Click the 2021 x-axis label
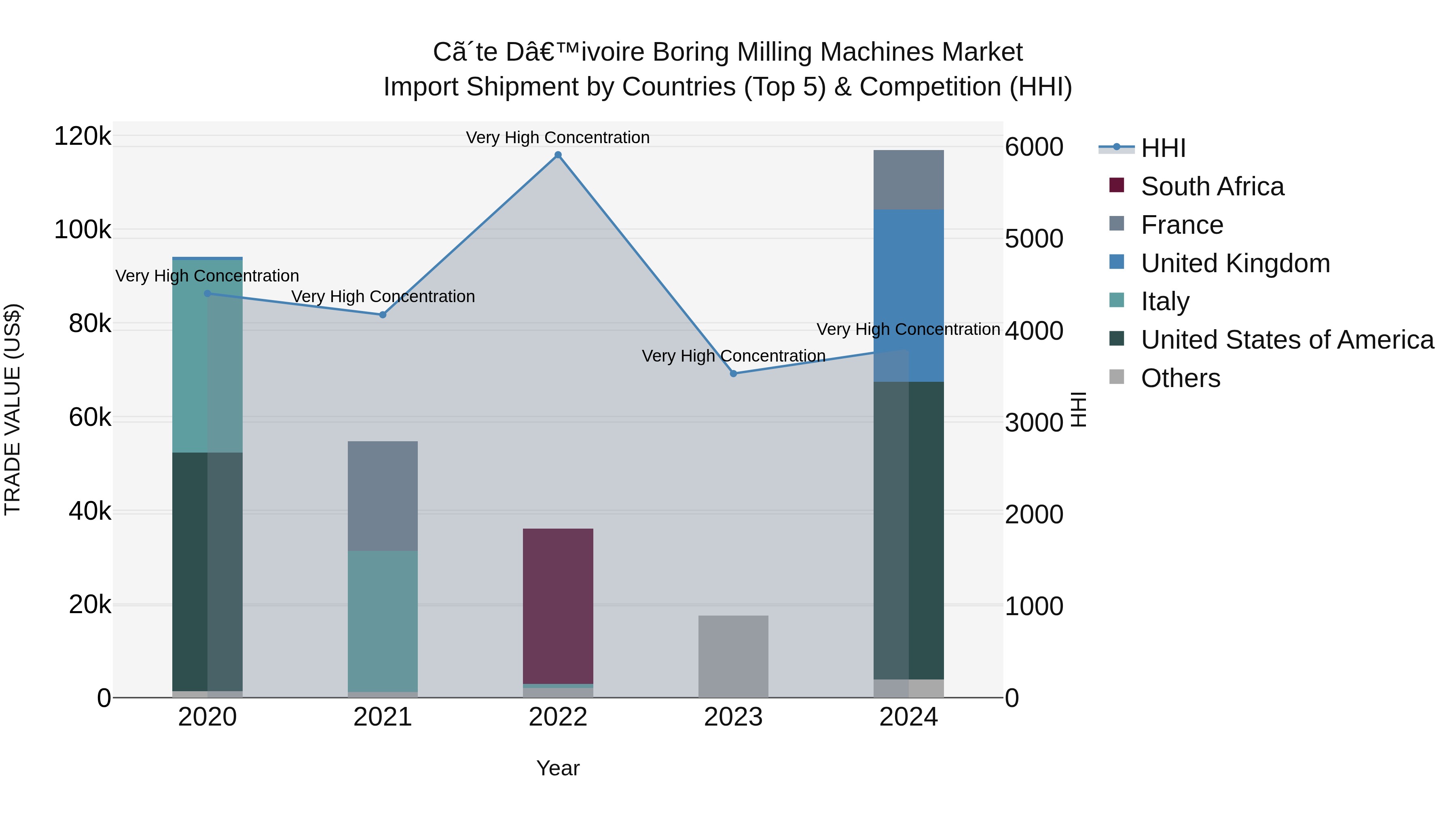This screenshot has height=819, width=1456. coord(383,717)
